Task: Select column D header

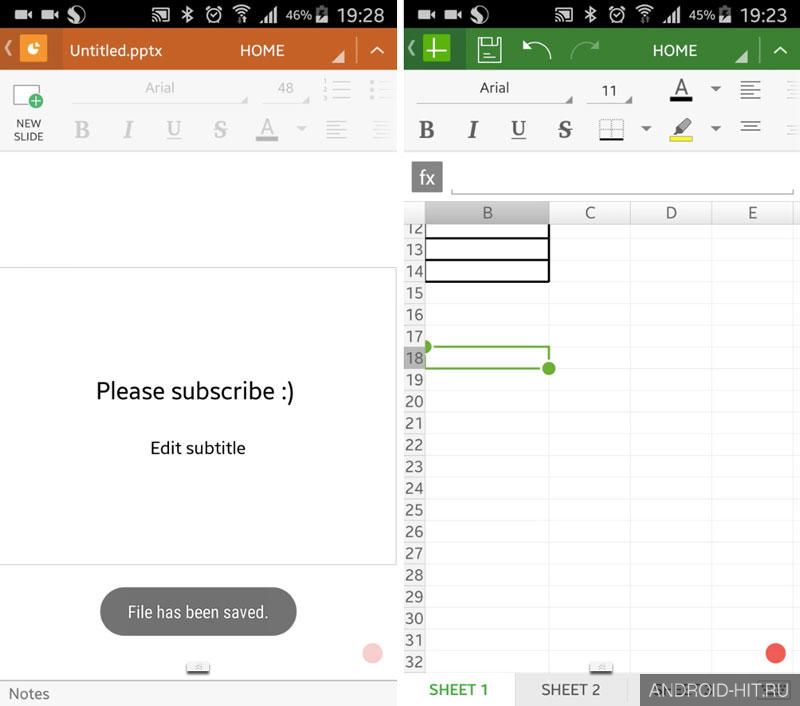Action: click(x=671, y=213)
